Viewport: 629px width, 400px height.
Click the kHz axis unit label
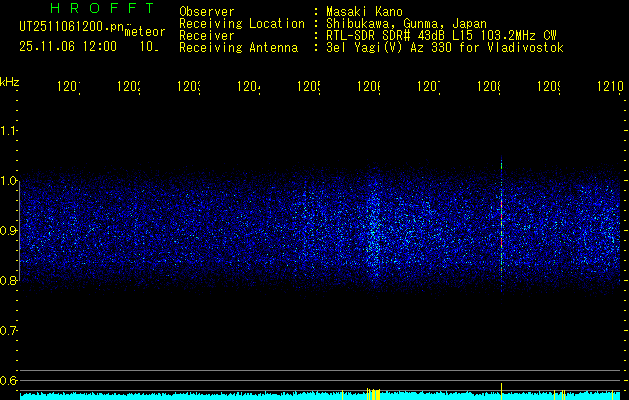(x=10, y=82)
